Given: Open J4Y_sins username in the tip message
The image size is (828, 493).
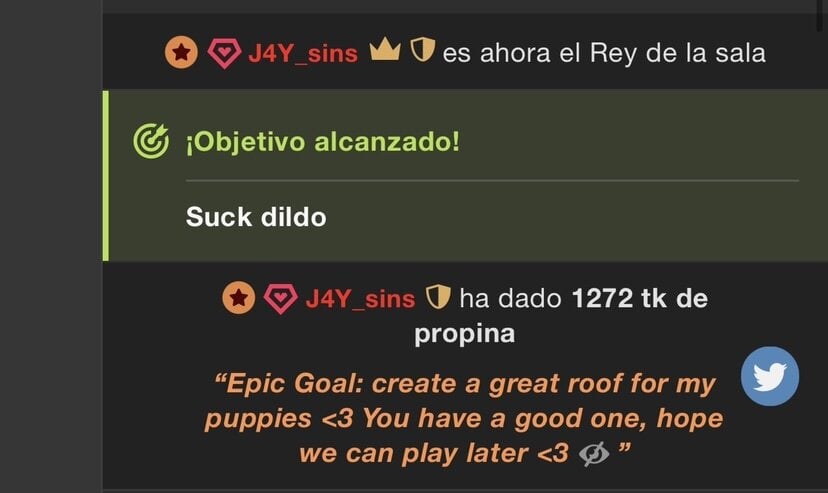Looking at the screenshot, I should click(360, 299).
